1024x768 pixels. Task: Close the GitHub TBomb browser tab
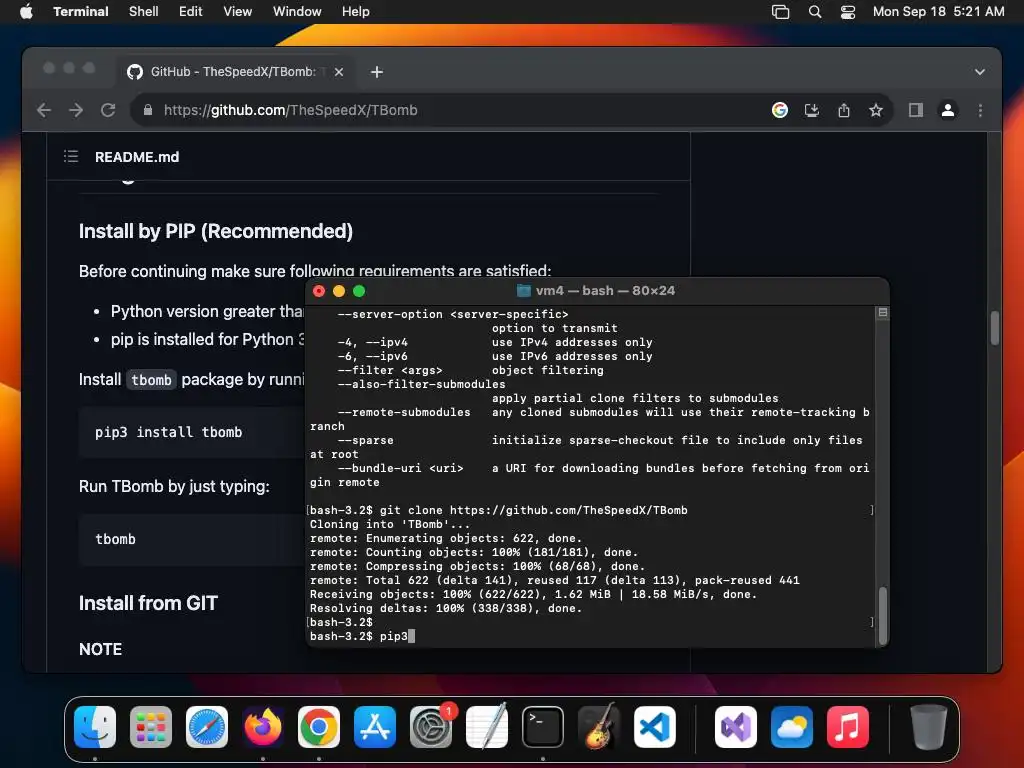click(339, 72)
